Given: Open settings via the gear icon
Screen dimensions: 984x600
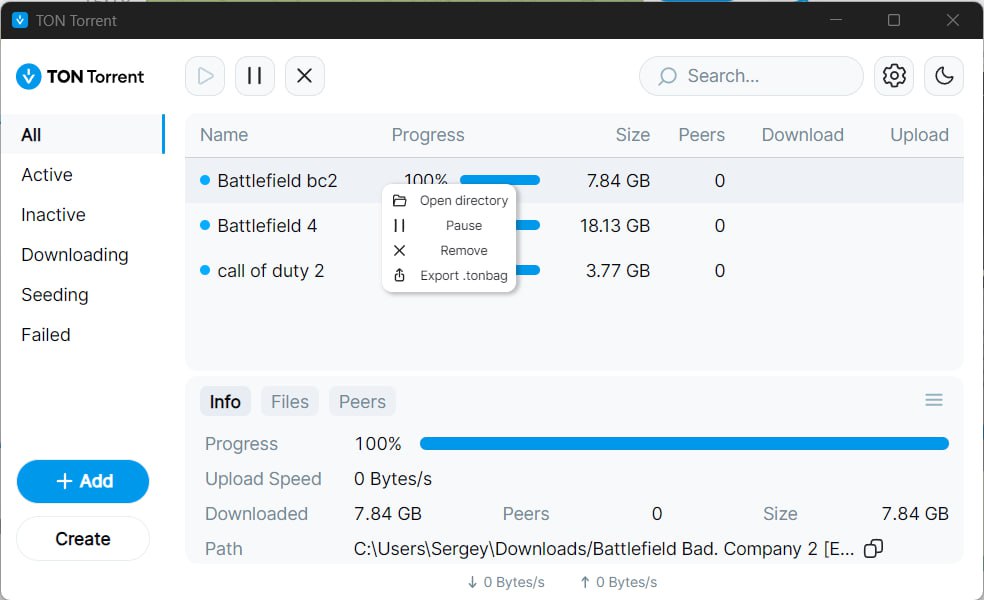Looking at the screenshot, I should (x=894, y=76).
